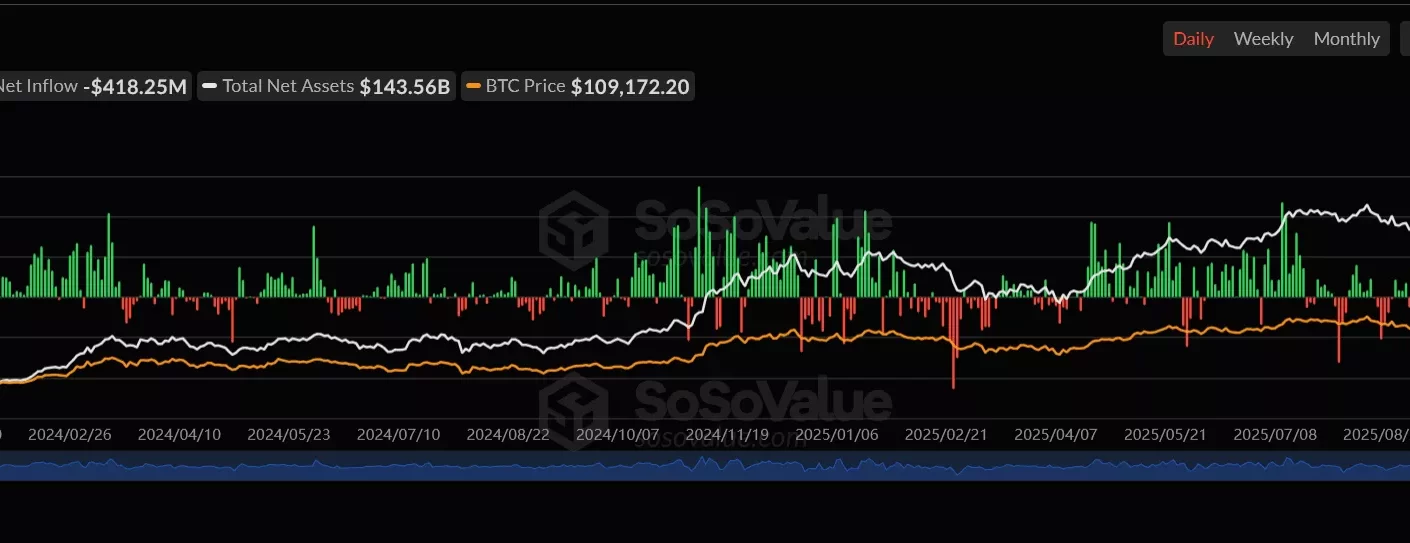Click the upper SoSoValue cube logo watermark

573,228
